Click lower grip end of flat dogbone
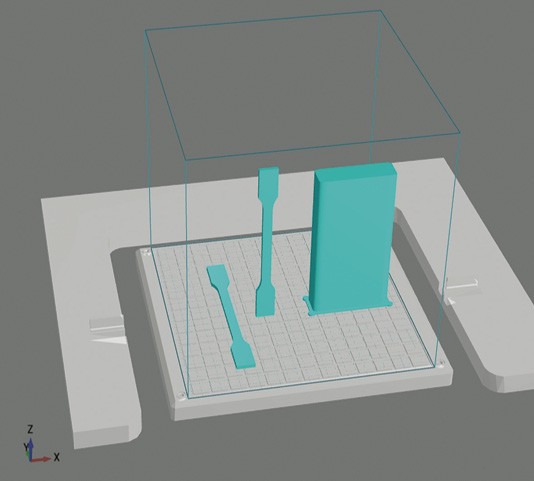 [x=243, y=355]
